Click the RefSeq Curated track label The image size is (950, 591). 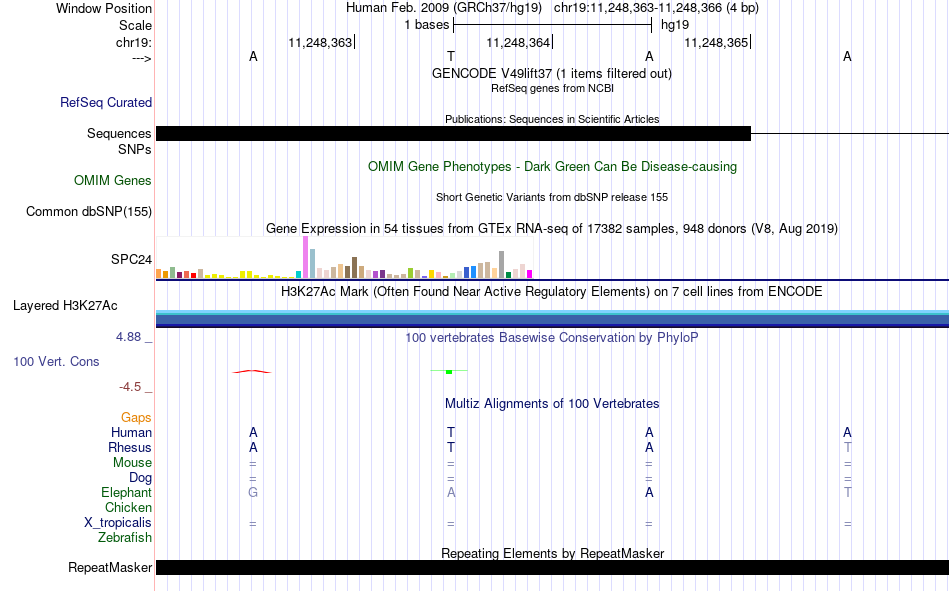click(x=106, y=102)
